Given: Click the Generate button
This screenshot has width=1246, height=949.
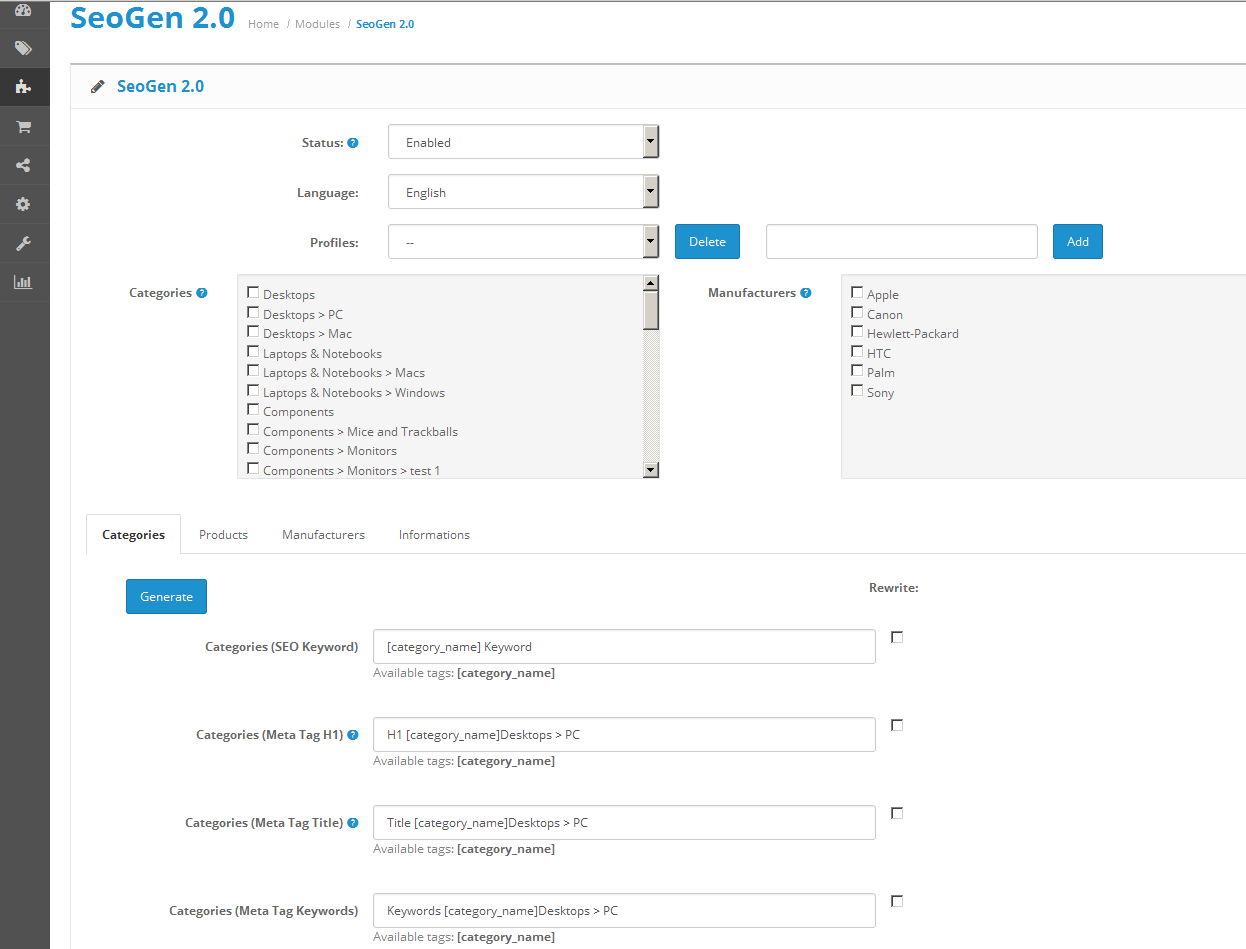Looking at the screenshot, I should click(x=166, y=596).
